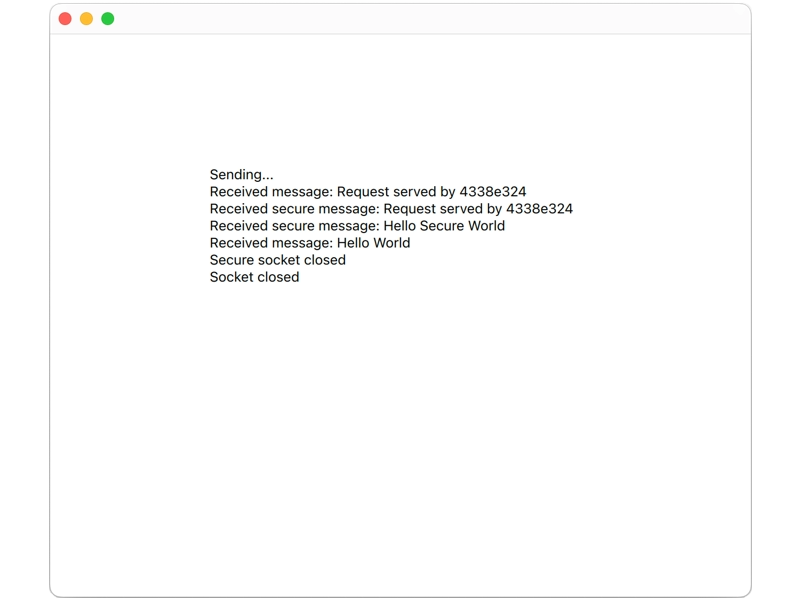Click the red close window control
The image size is (800, 600).
click(64, 17)
